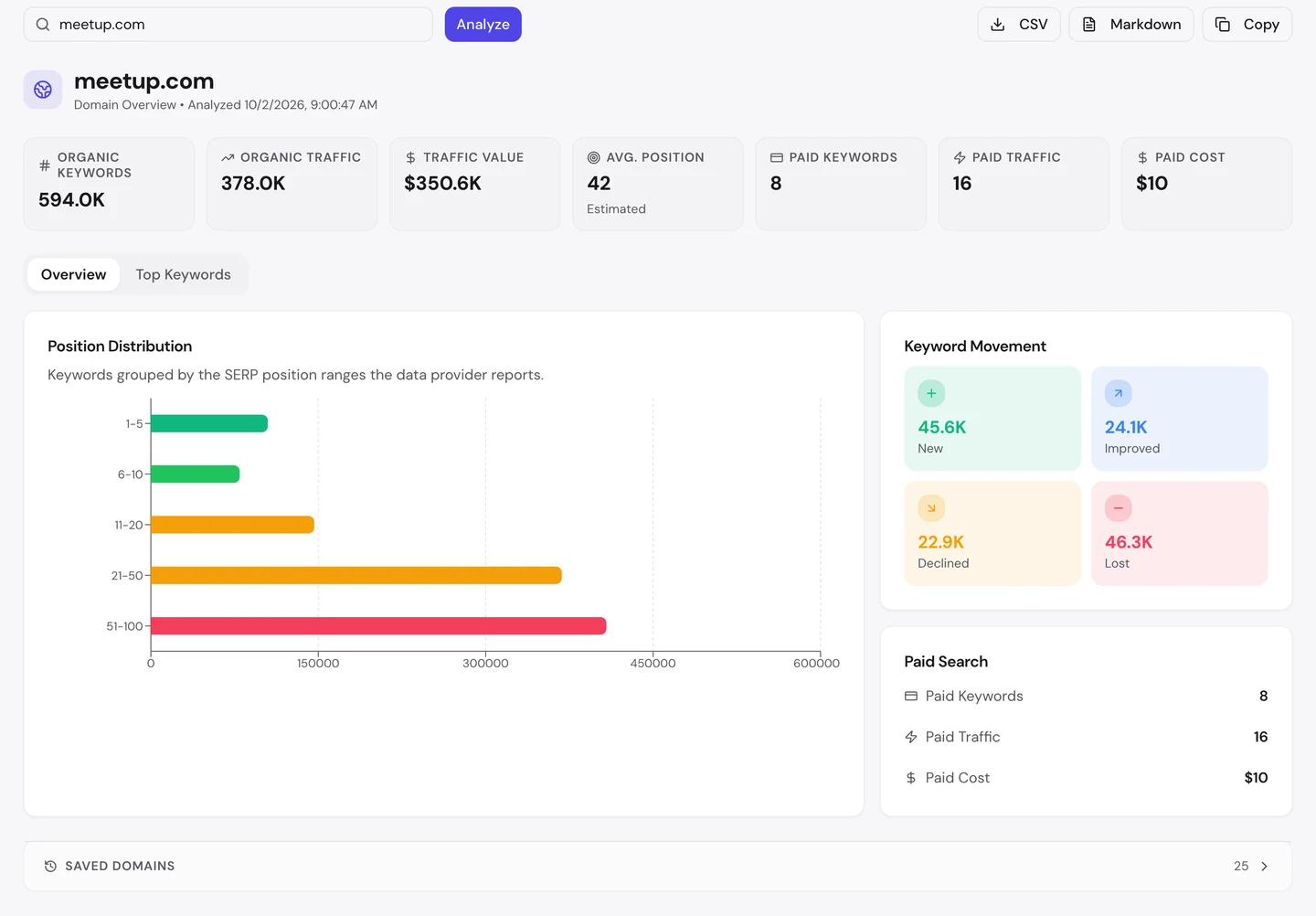
Task: Click the dollar icon beside Traffic Value
Action: point(410,158)
